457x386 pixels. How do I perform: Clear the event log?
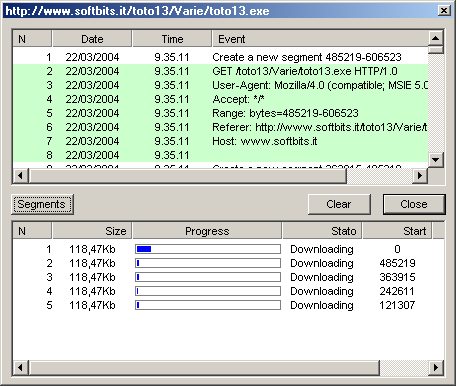pyautogui.click(x=339, y=204)
